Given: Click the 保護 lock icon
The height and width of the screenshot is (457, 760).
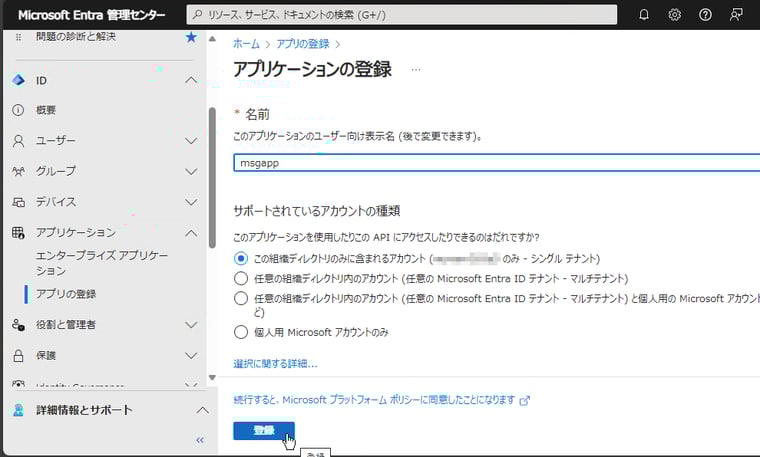Looking at the screenshot, I should (18, 356).
